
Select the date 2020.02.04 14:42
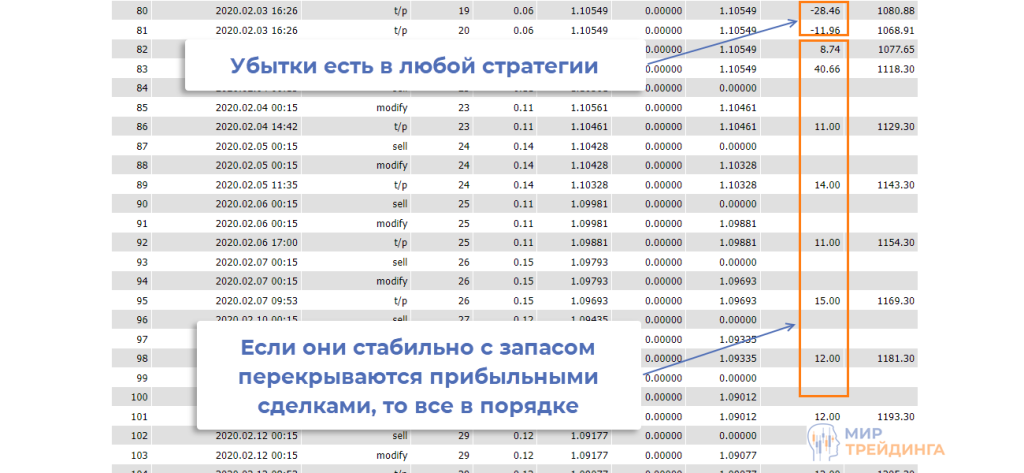(x=256, y=126)
